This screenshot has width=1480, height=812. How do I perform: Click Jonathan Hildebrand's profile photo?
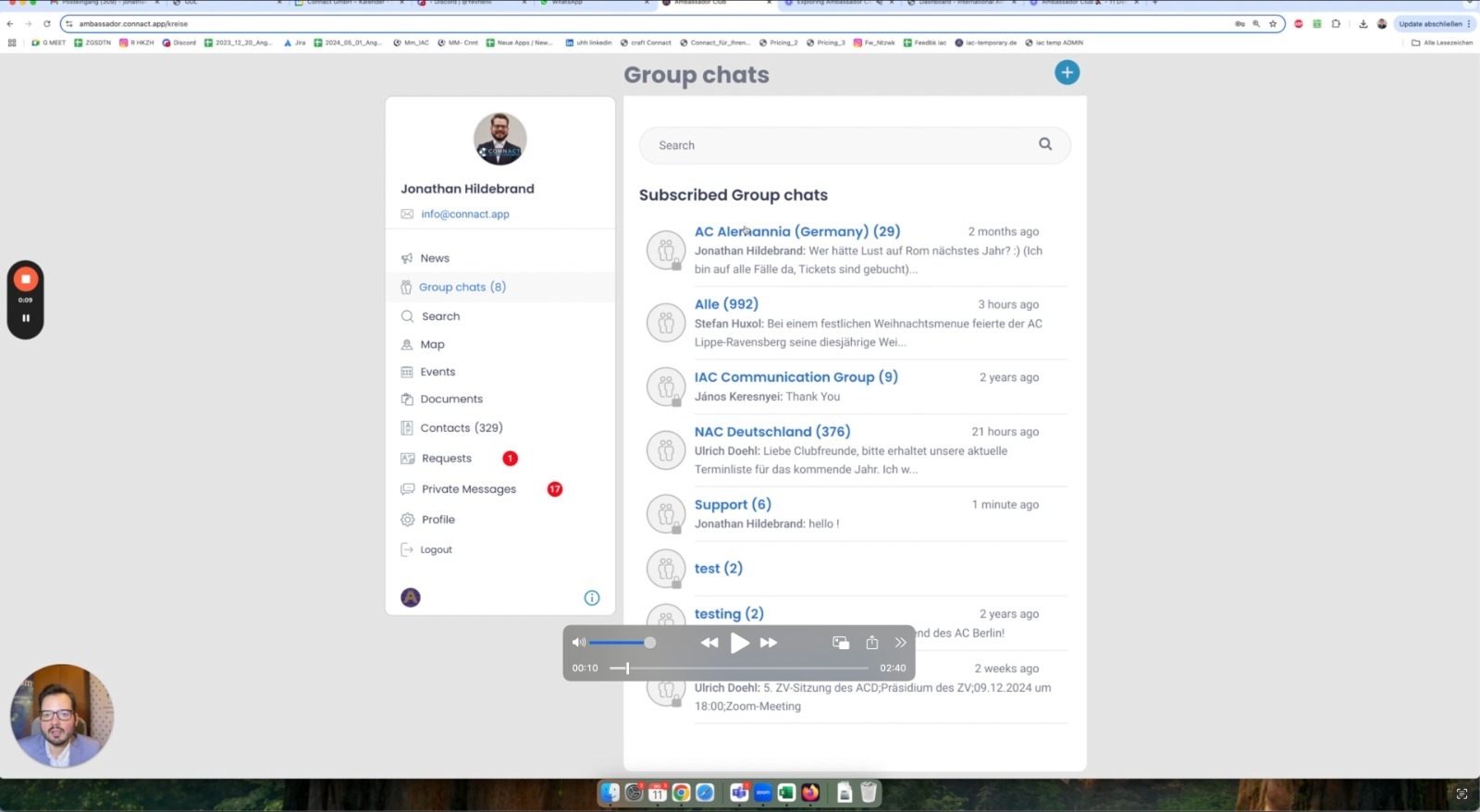[x=500, y=139]
